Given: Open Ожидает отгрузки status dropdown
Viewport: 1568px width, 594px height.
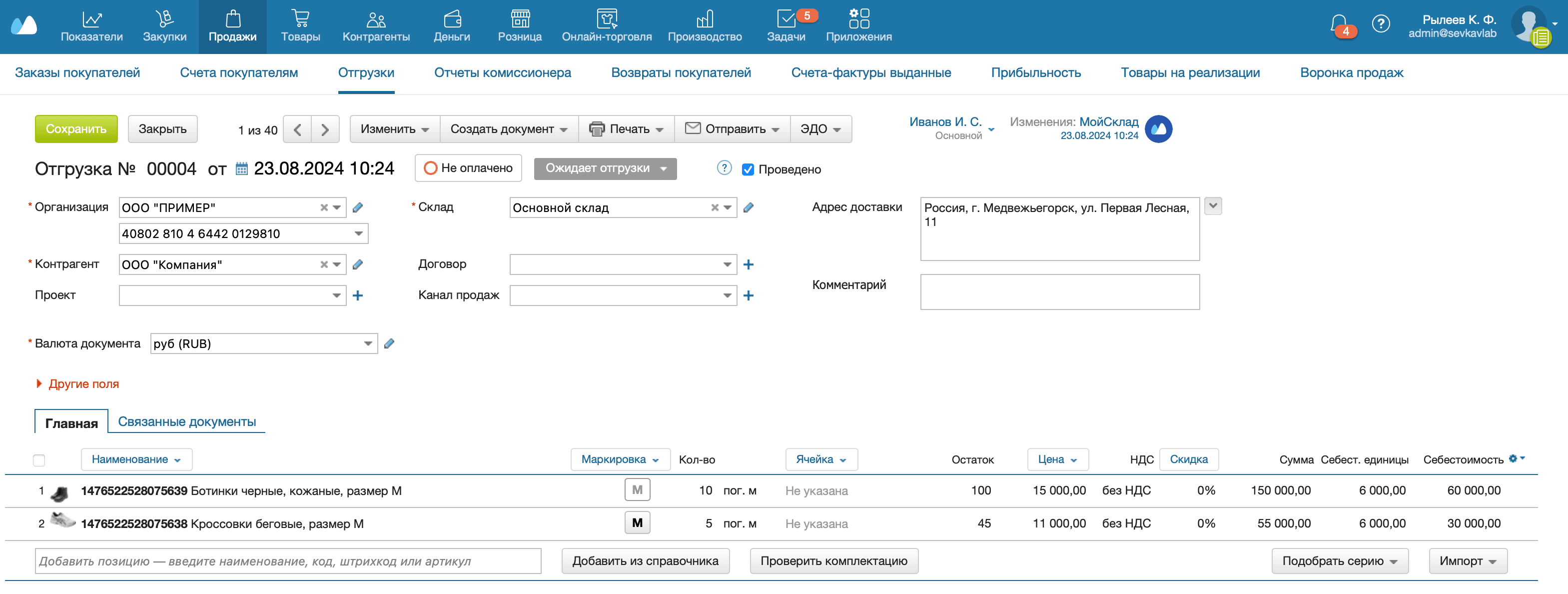Looking at the screenshot, I should click(x=605, y=168).
